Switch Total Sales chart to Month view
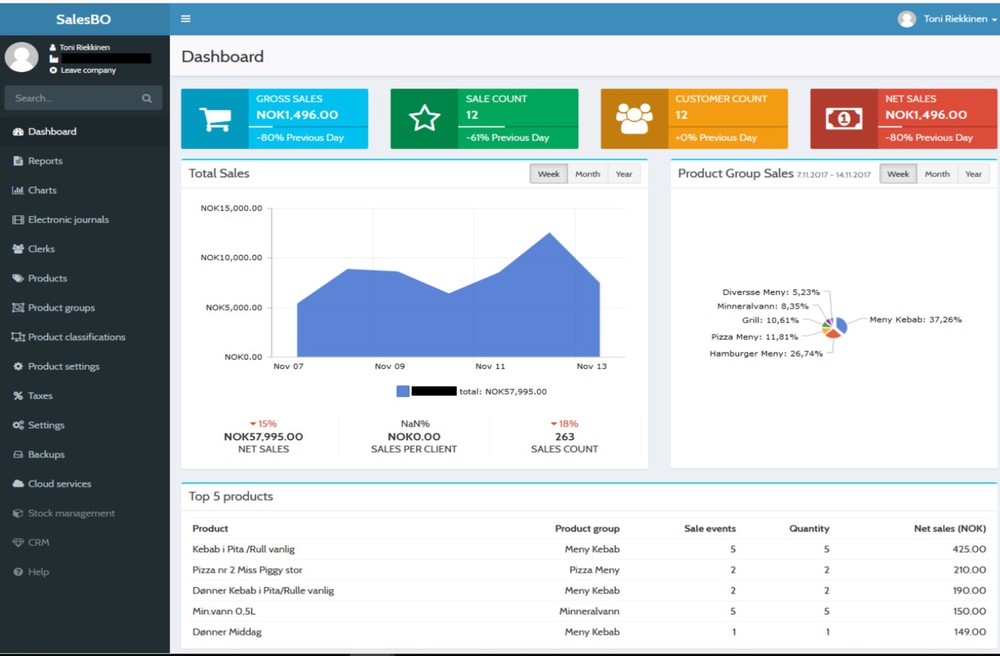 pyautogui.click(x=587, y=174)
